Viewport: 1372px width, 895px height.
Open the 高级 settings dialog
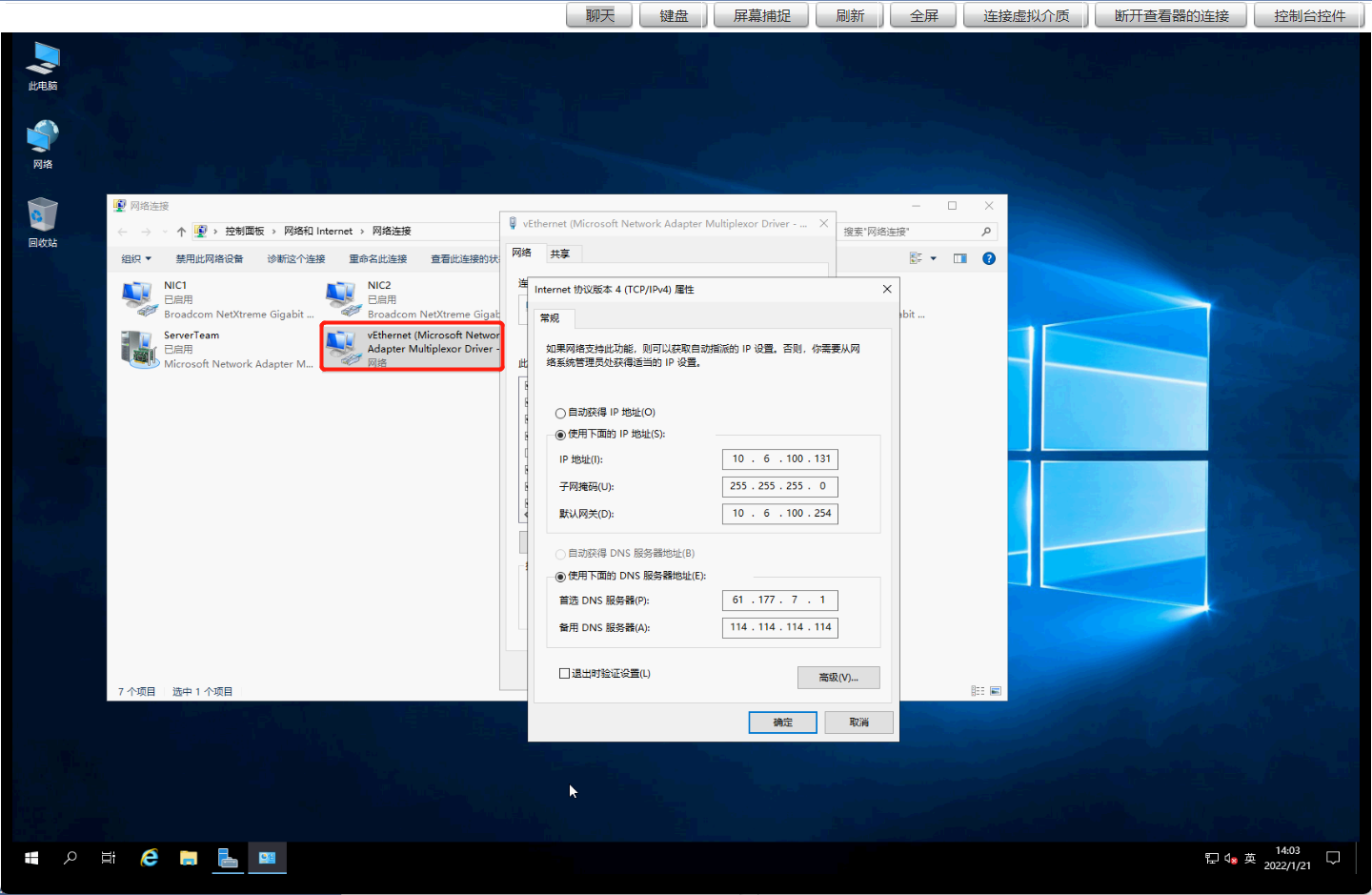838,677
